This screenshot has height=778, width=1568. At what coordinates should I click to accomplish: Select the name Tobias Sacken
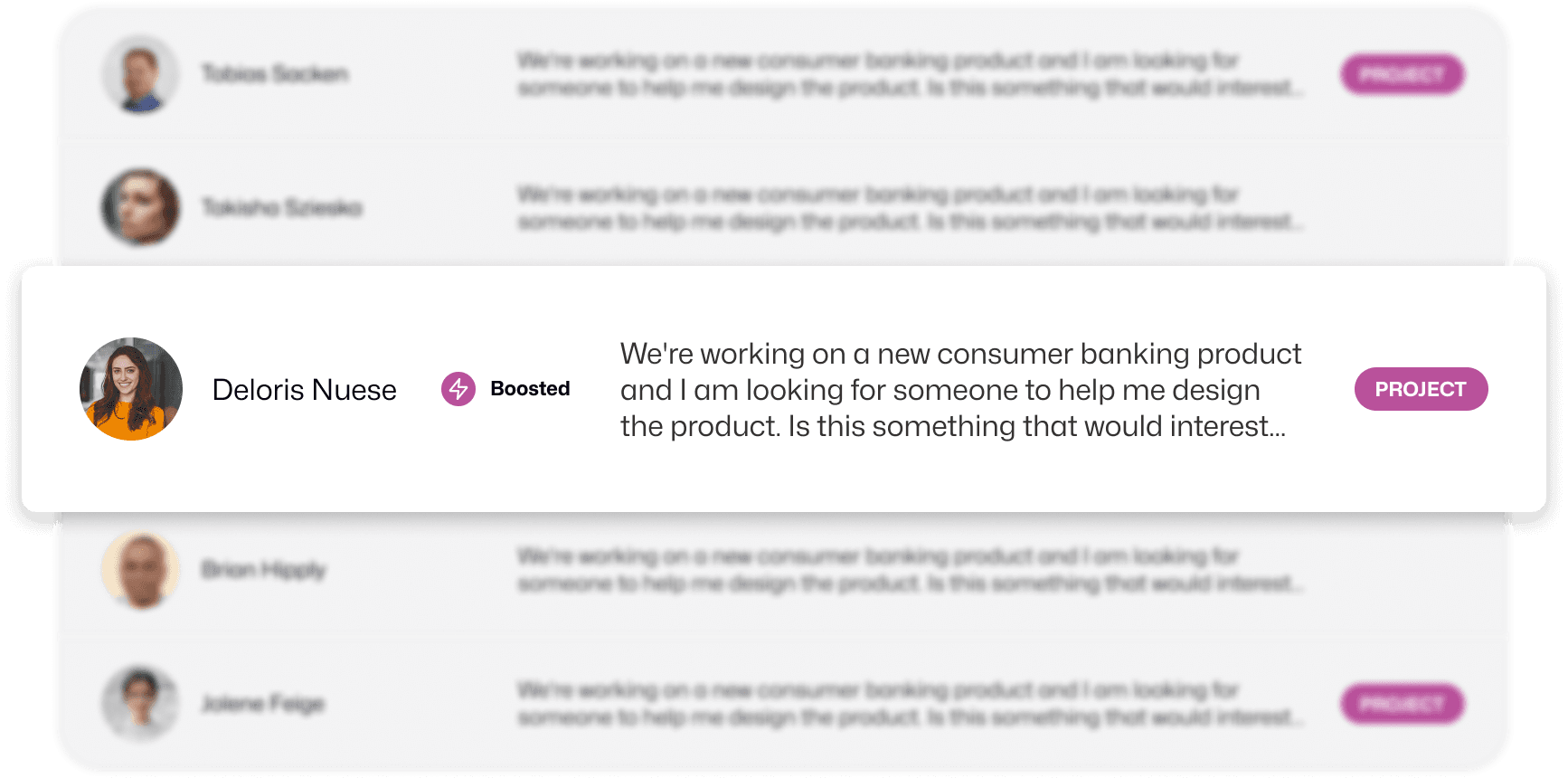[274, 74]
